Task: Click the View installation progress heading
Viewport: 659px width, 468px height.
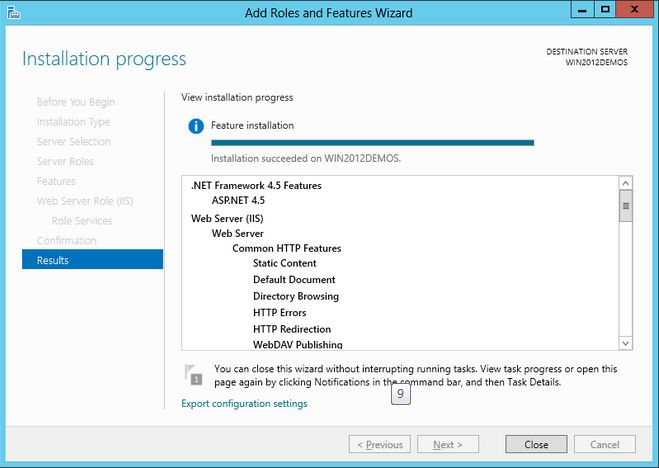Action: pos(237,97)
